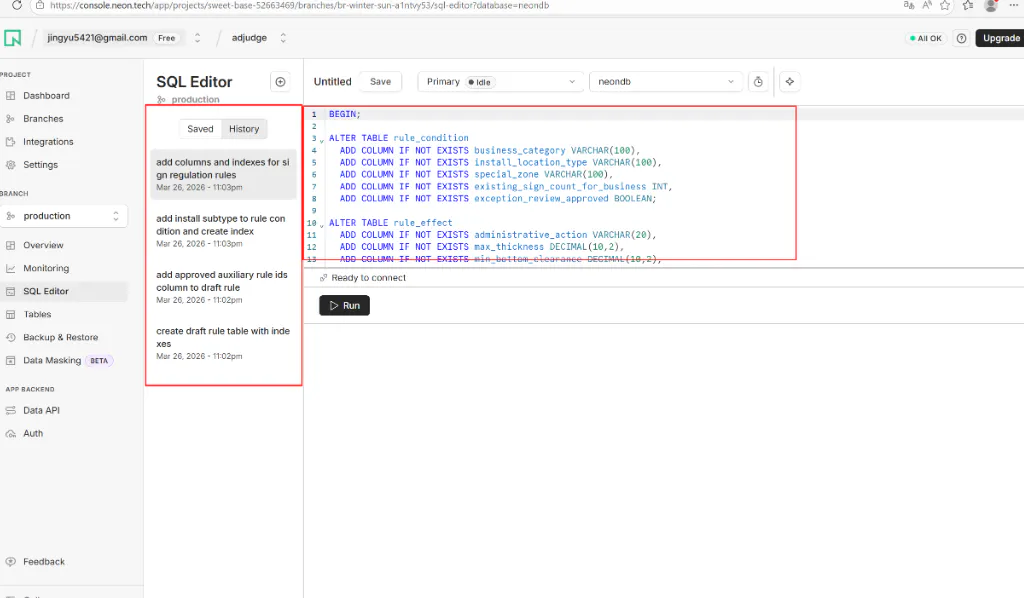This screenshot has height=598, width=1024.
Task: Click the Monitoring chart icon
Action: click(x=10, y=268)
